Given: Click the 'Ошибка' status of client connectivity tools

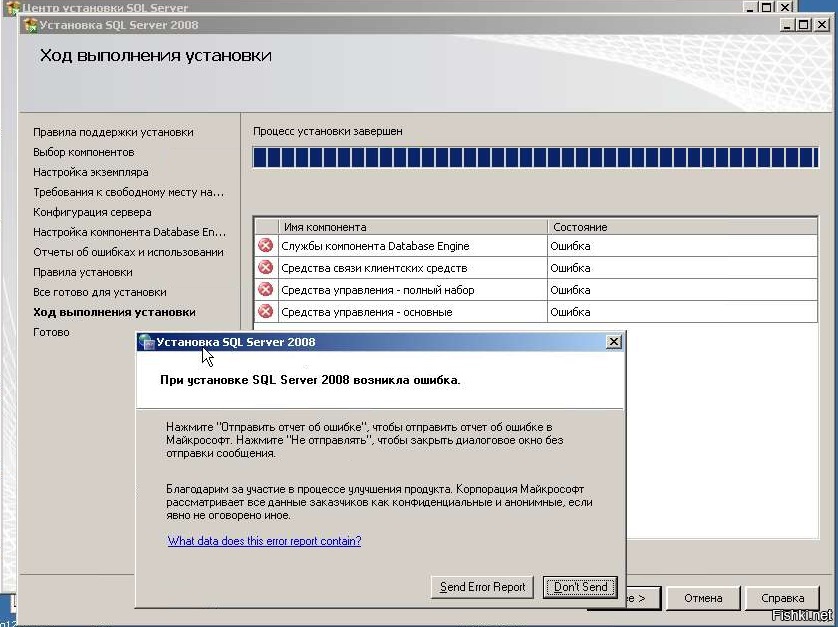Looking at the screenshot, I should click(x=570, y=268).
